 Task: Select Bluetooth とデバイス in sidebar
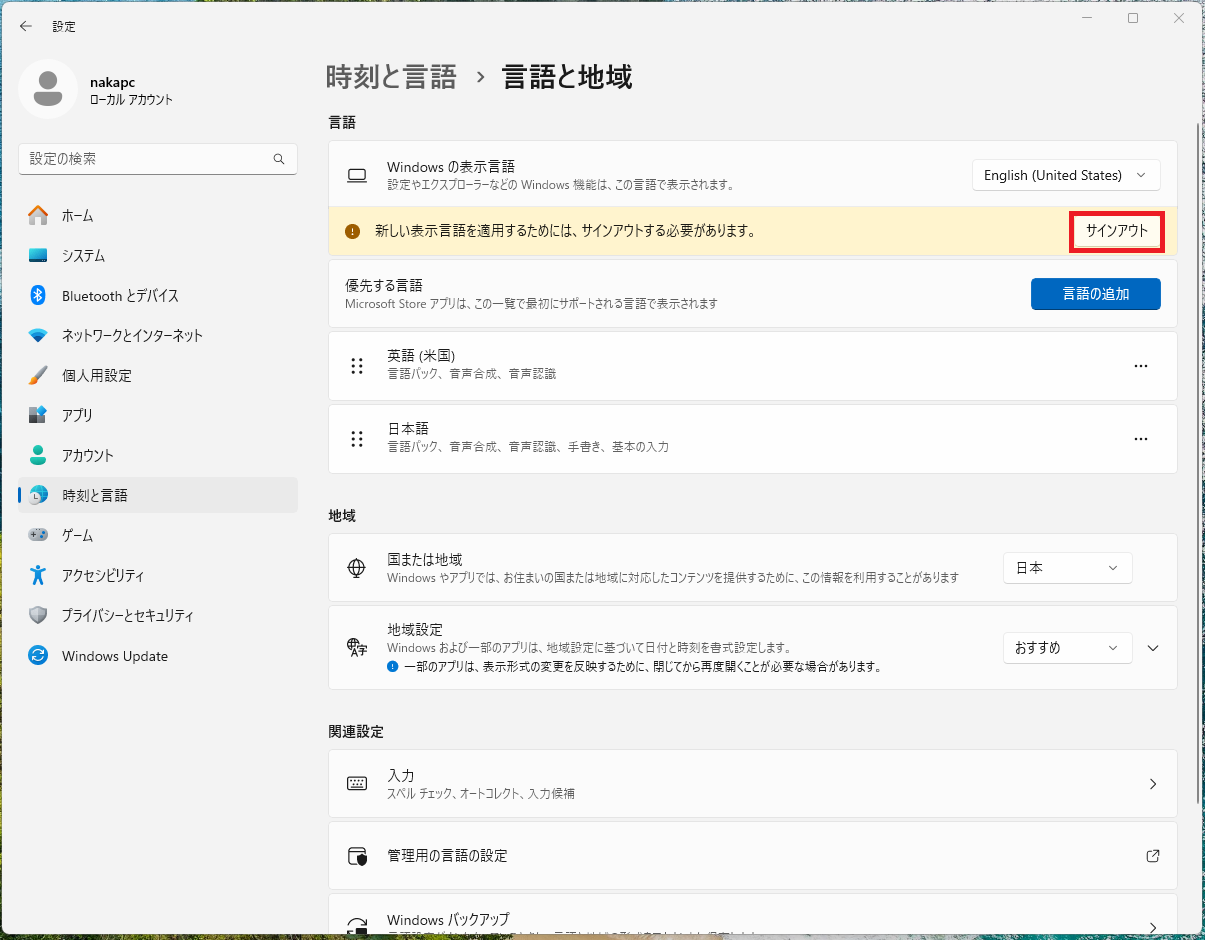tap(120, 296)
